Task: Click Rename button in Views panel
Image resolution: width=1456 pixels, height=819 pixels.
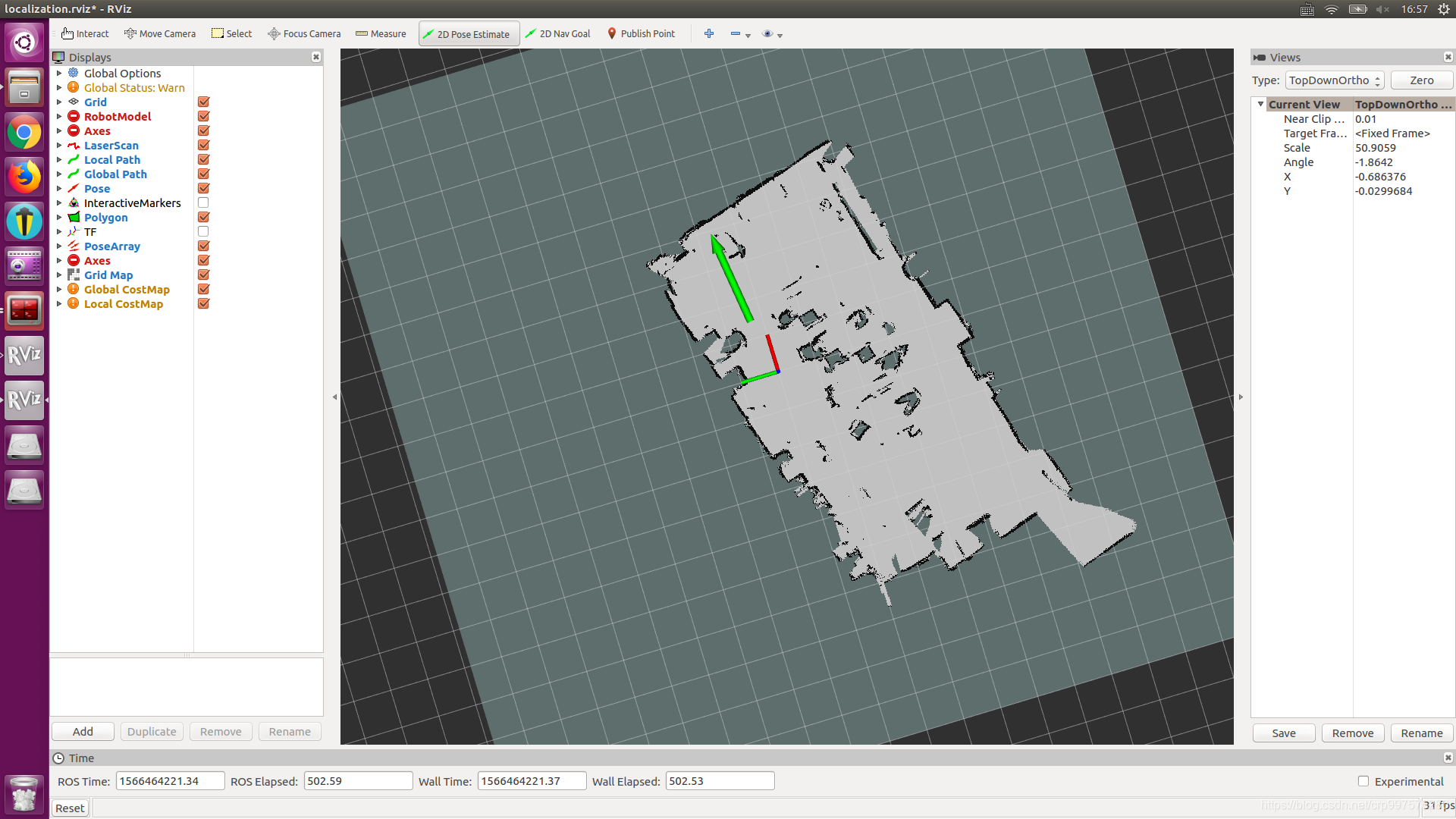Action: 1421,733
